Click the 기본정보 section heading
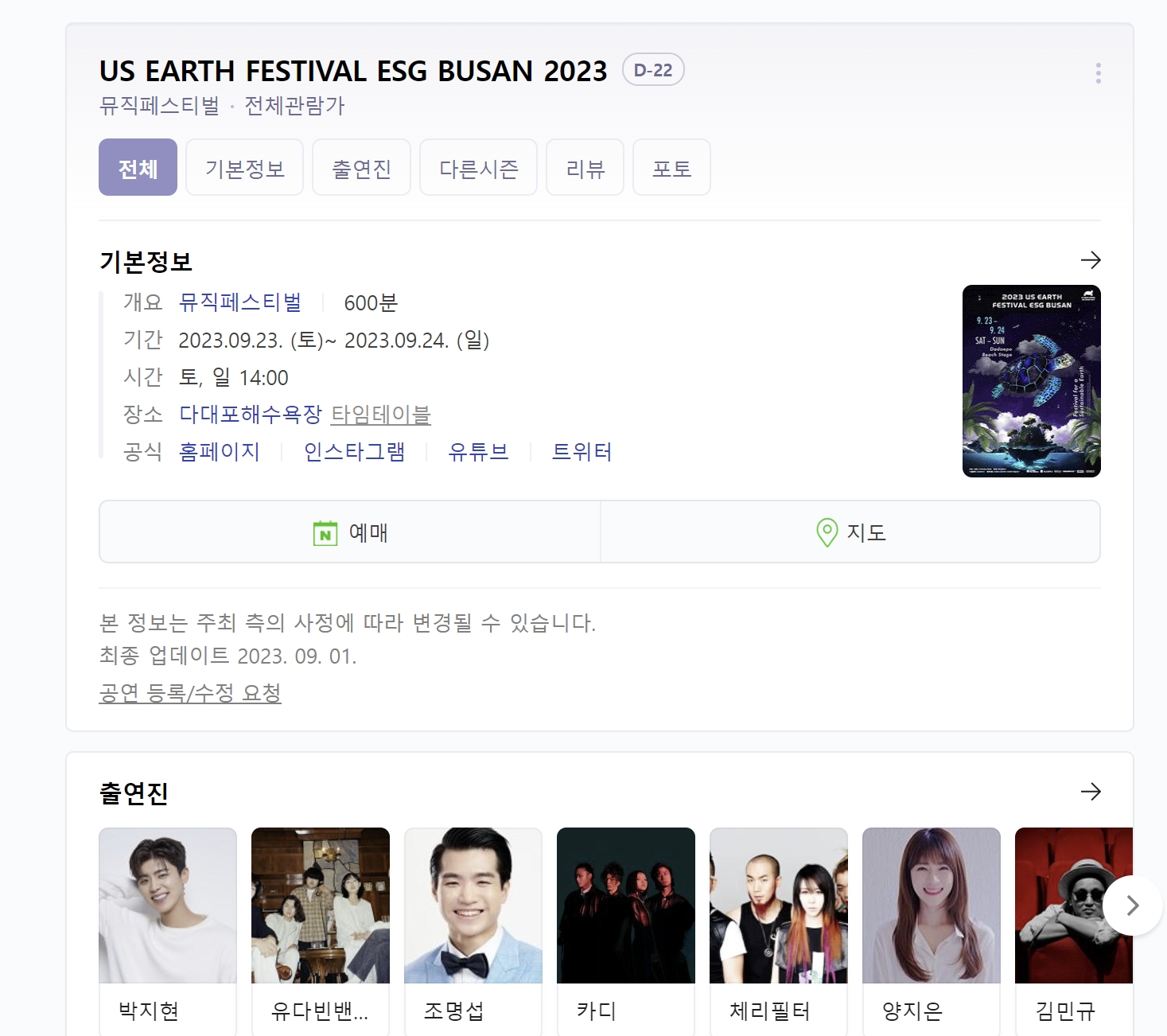Screen dimensions: 1167x1036 coord(146,262)
